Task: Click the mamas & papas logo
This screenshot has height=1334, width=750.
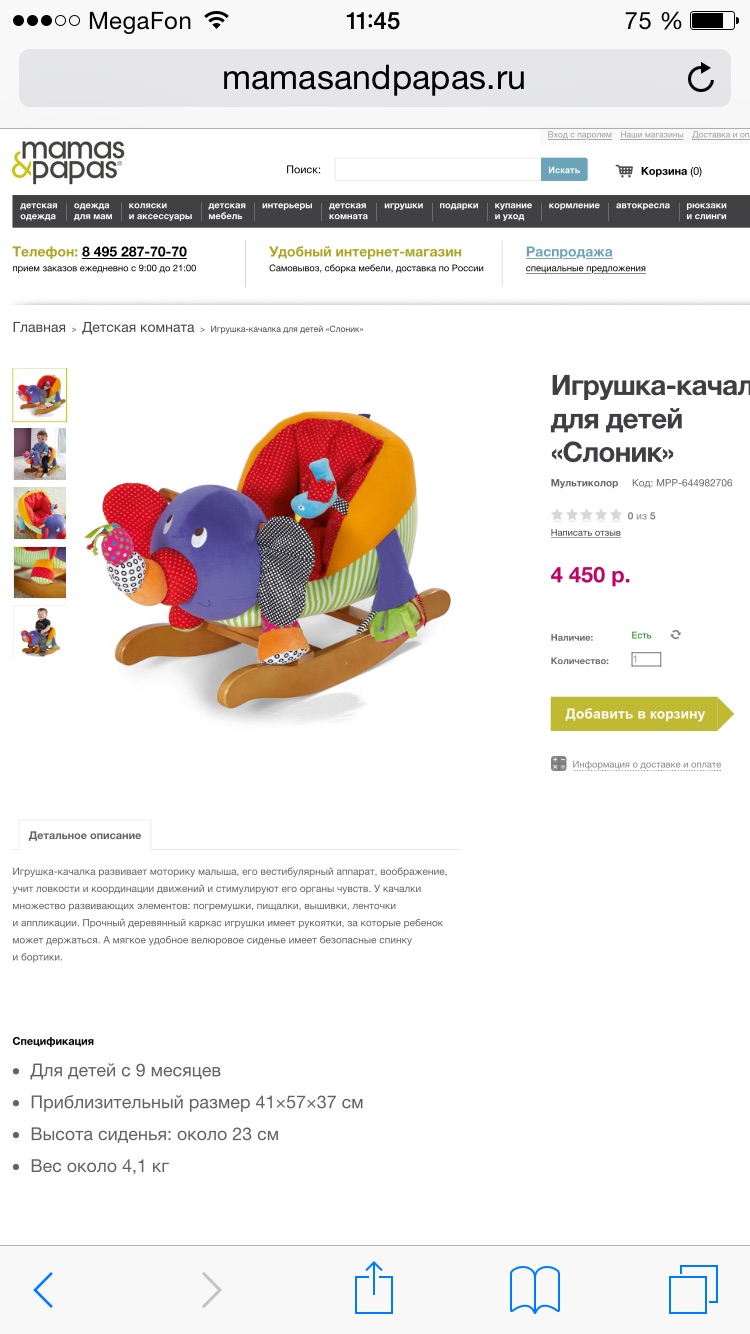Action: pyautogui.click(x=68, y=161)
